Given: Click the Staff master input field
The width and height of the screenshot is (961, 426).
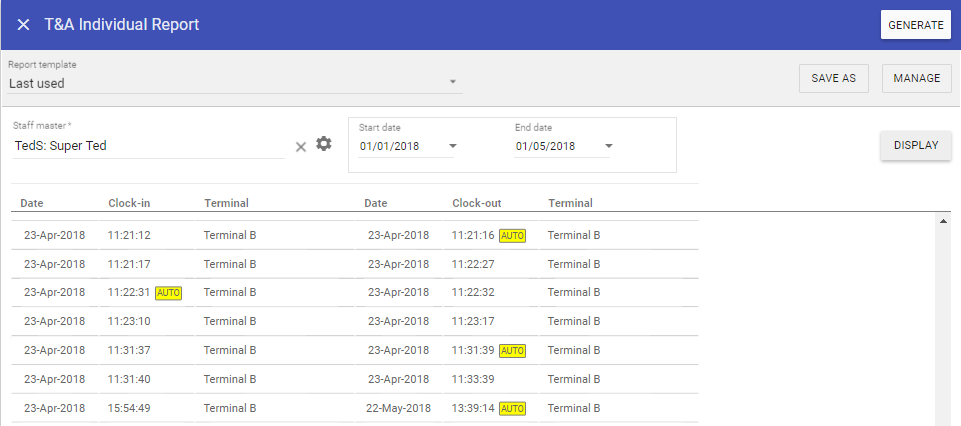Looking at the screenshot, I should click(x=148, y=146).
